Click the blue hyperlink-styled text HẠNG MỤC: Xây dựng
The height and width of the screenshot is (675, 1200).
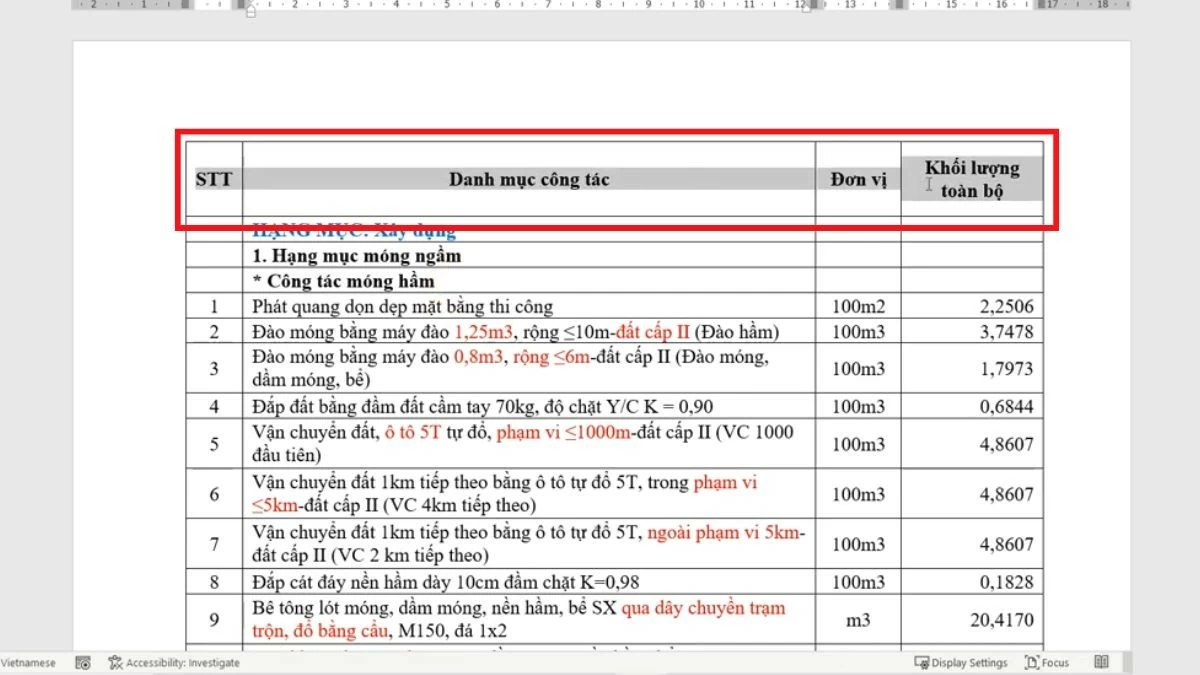coord(357,230)
